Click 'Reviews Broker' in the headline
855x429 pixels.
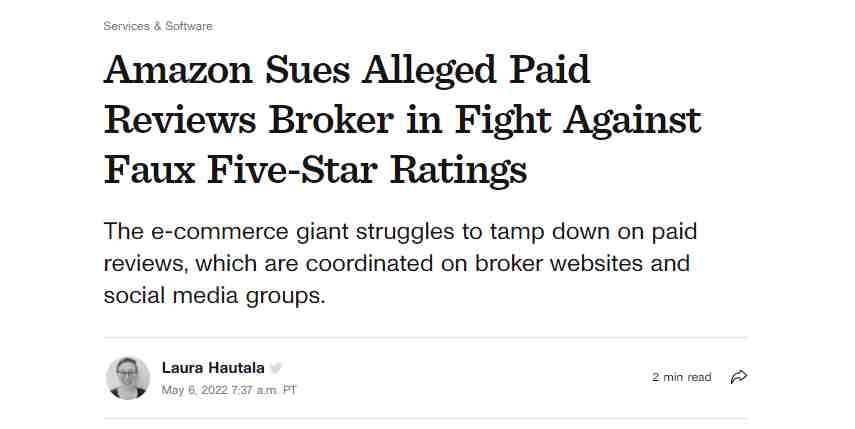[249, 120]
